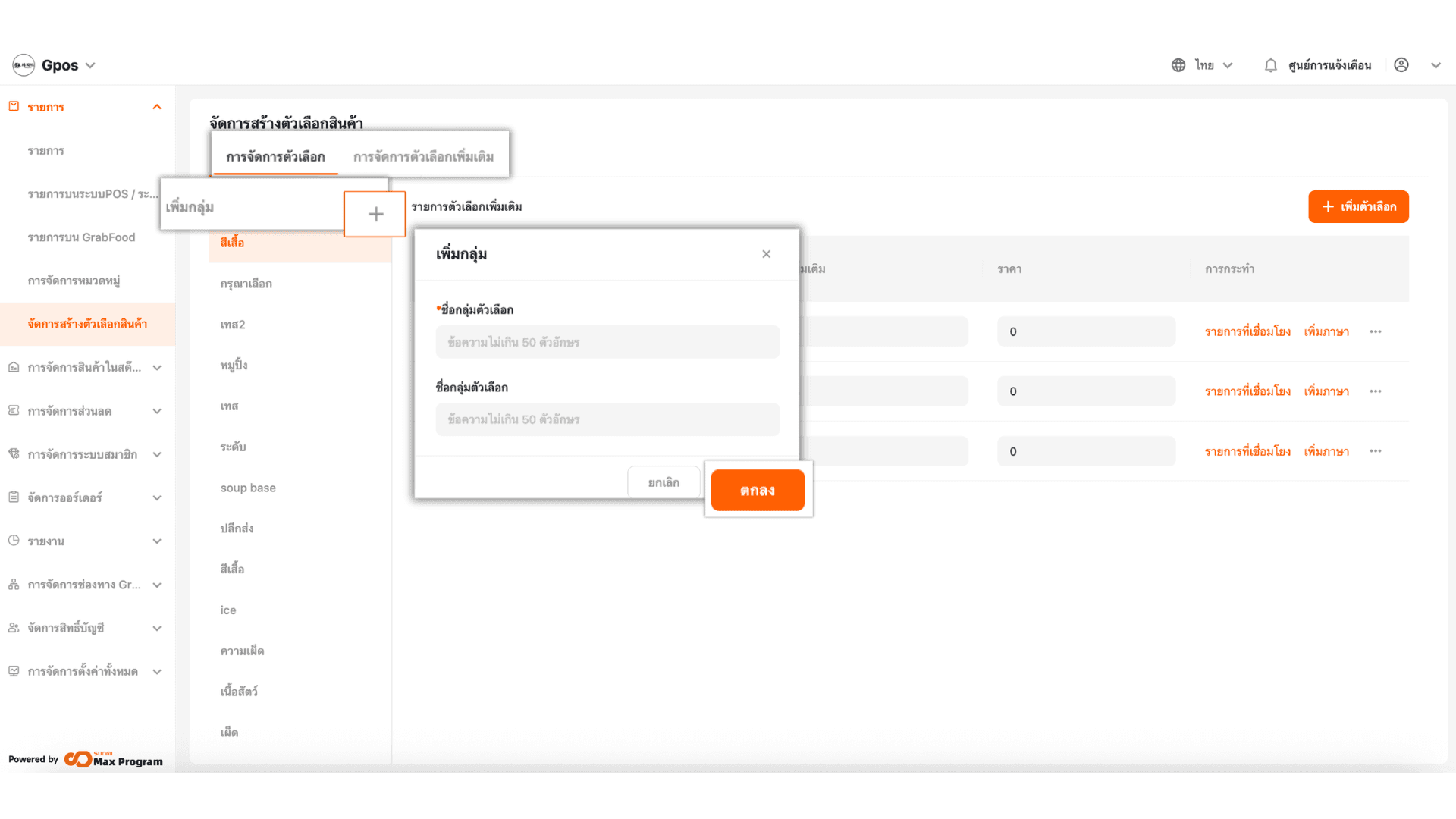Open the three-dot menu in first row

[x=1376, y=331]
